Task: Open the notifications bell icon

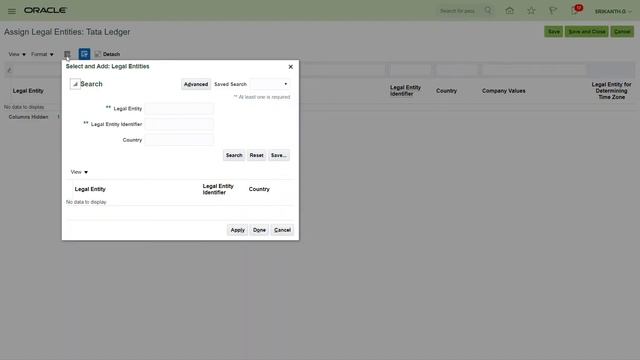Action: 575,11
